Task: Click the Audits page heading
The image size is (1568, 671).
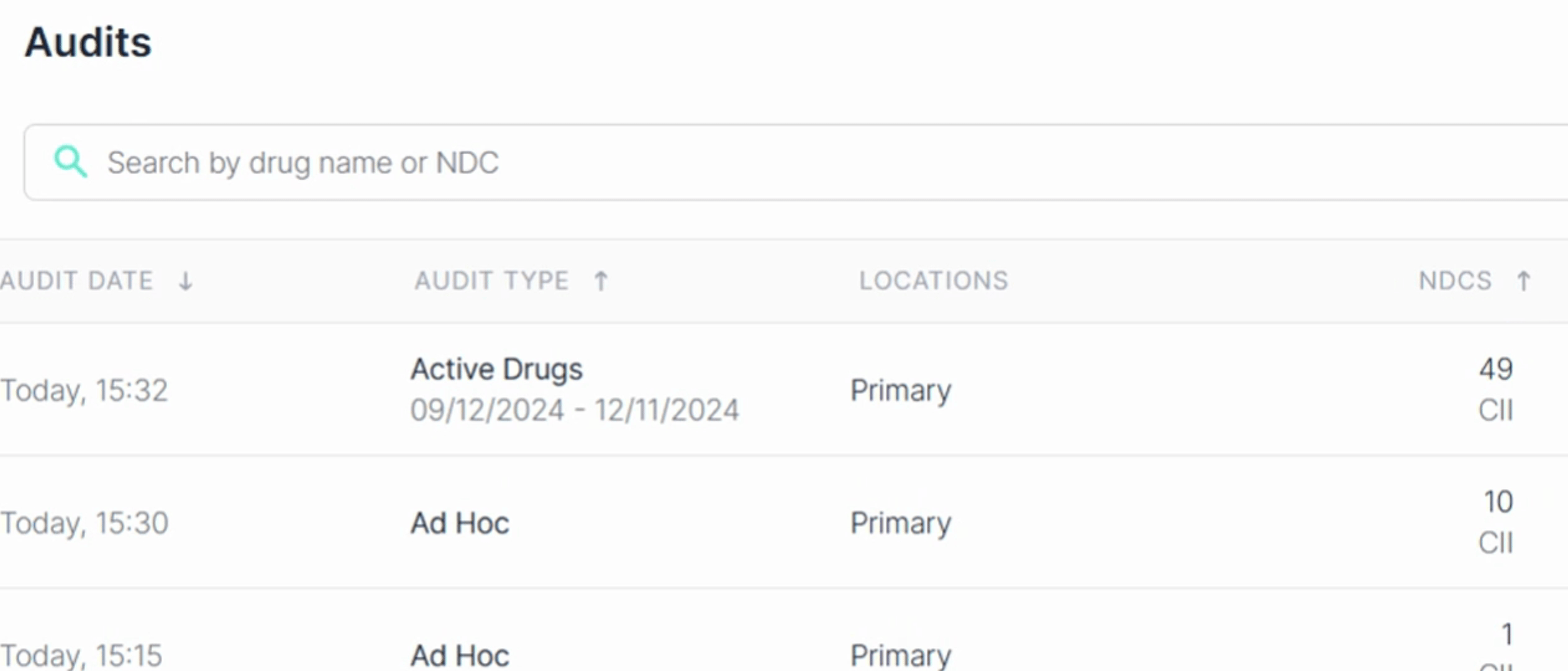Action: coord(88,42)
